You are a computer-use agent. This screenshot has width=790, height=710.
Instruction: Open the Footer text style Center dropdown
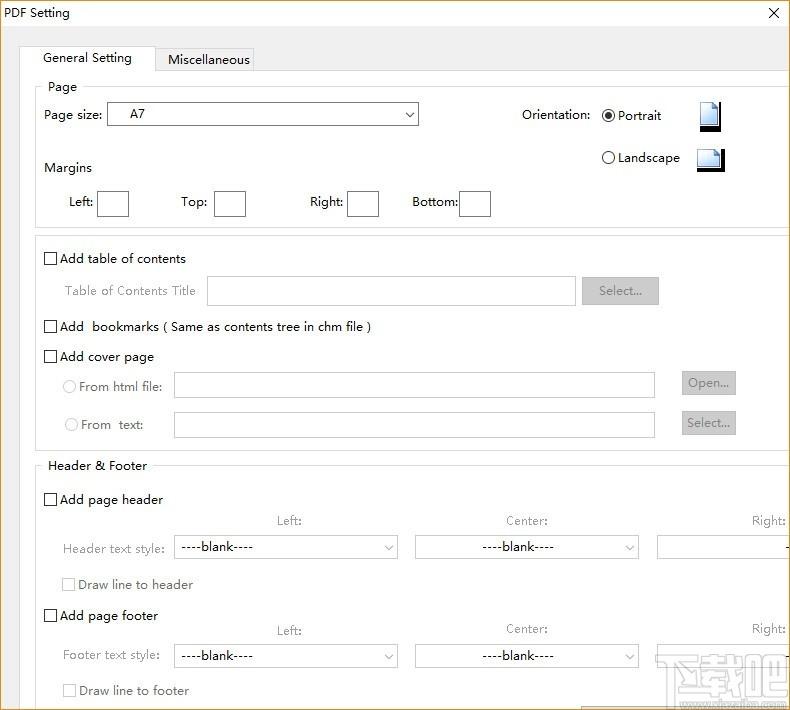526,656
